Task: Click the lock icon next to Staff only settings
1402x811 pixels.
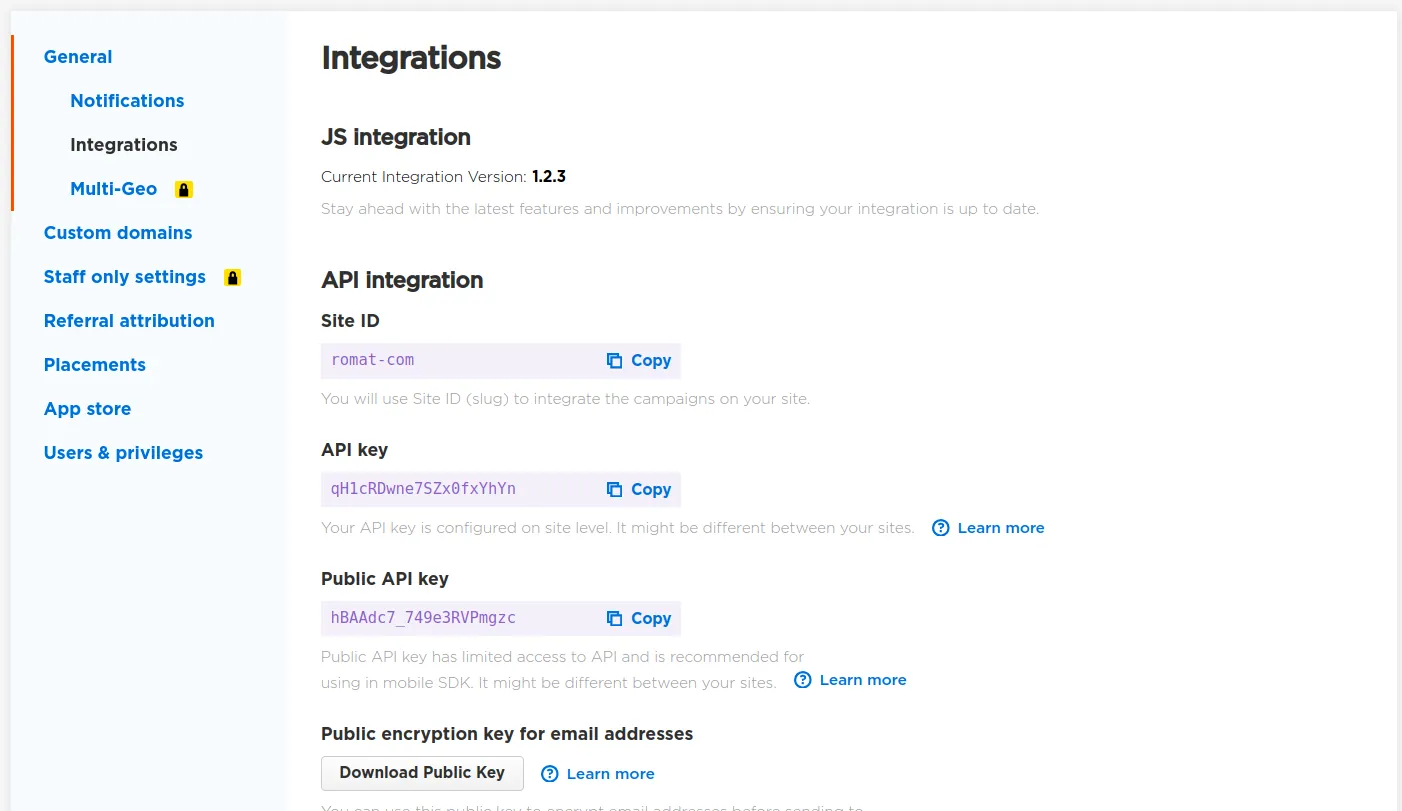Action: tap(233, 277)
